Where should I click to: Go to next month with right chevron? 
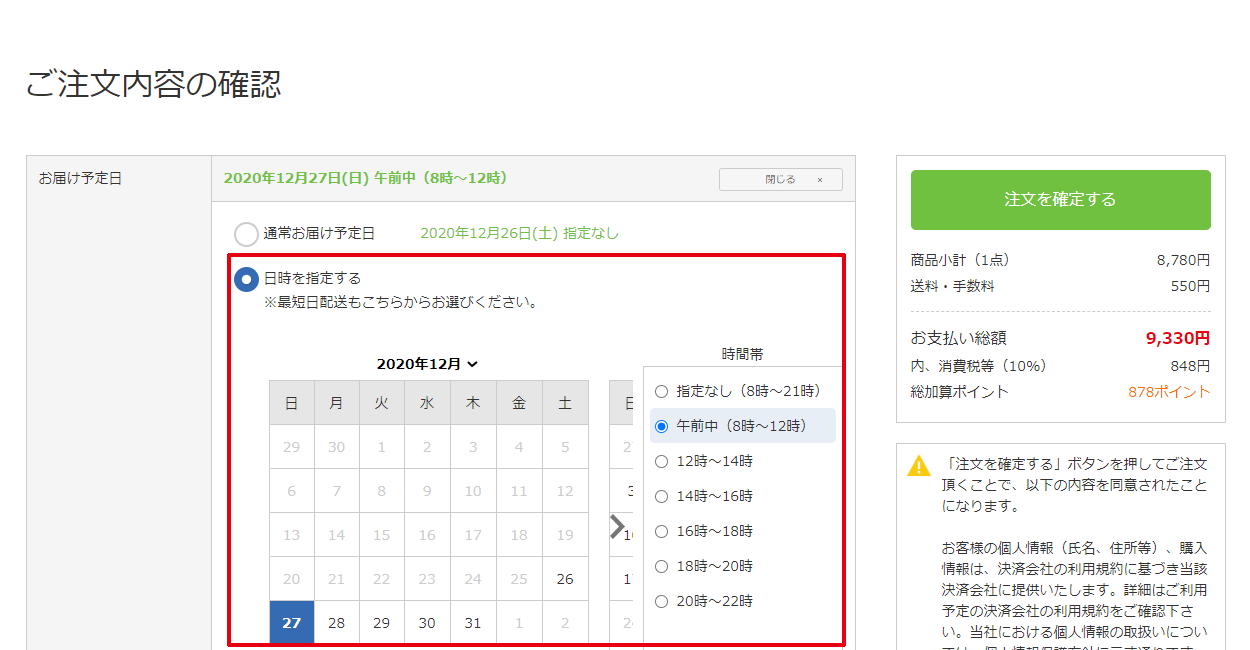[x=618, y=527]
